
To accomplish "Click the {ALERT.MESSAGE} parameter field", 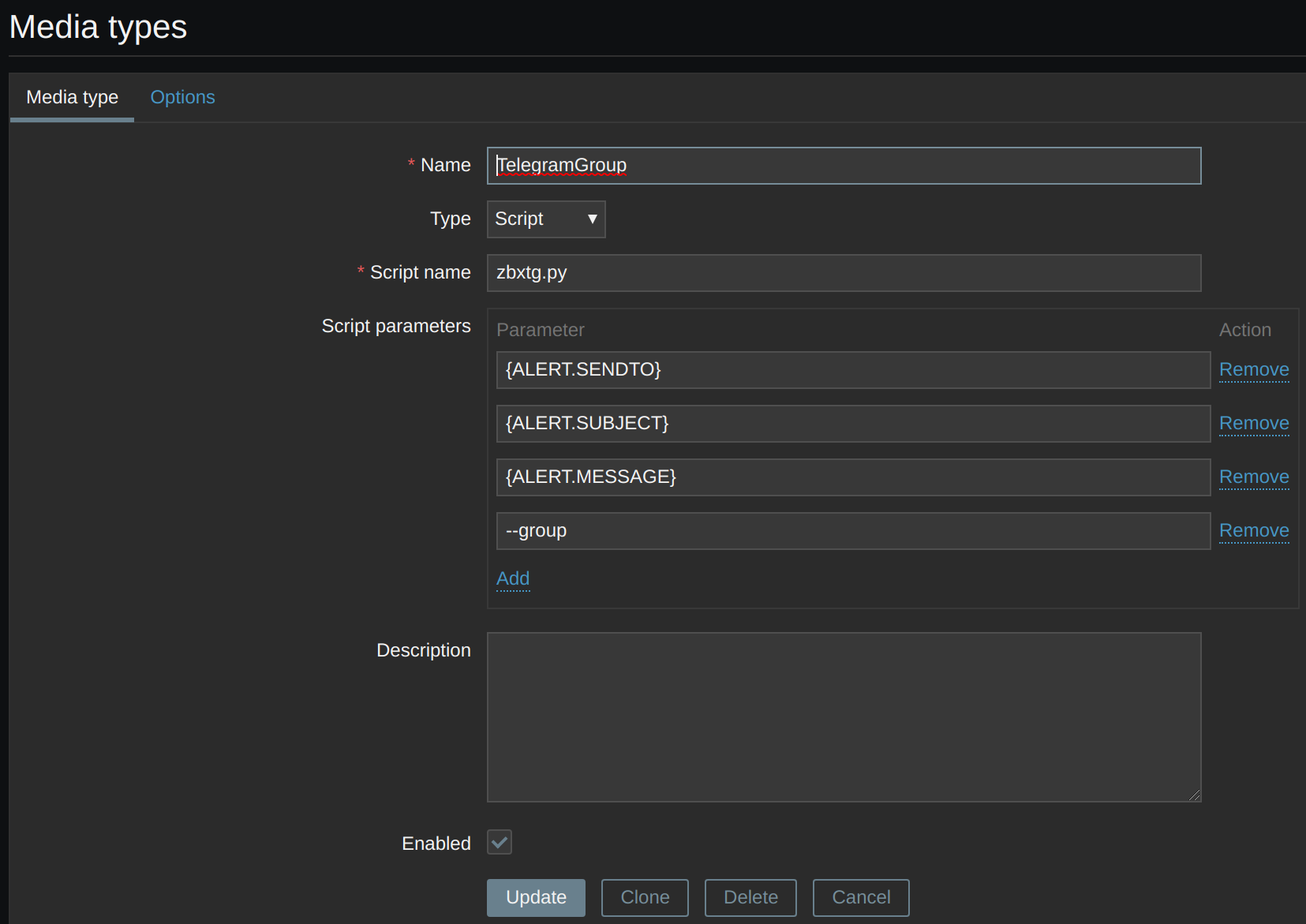I will click(x=852, y=477).
